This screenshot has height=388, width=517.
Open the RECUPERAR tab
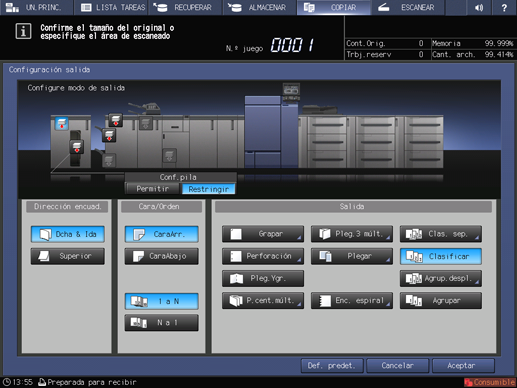tap(185, 7)
